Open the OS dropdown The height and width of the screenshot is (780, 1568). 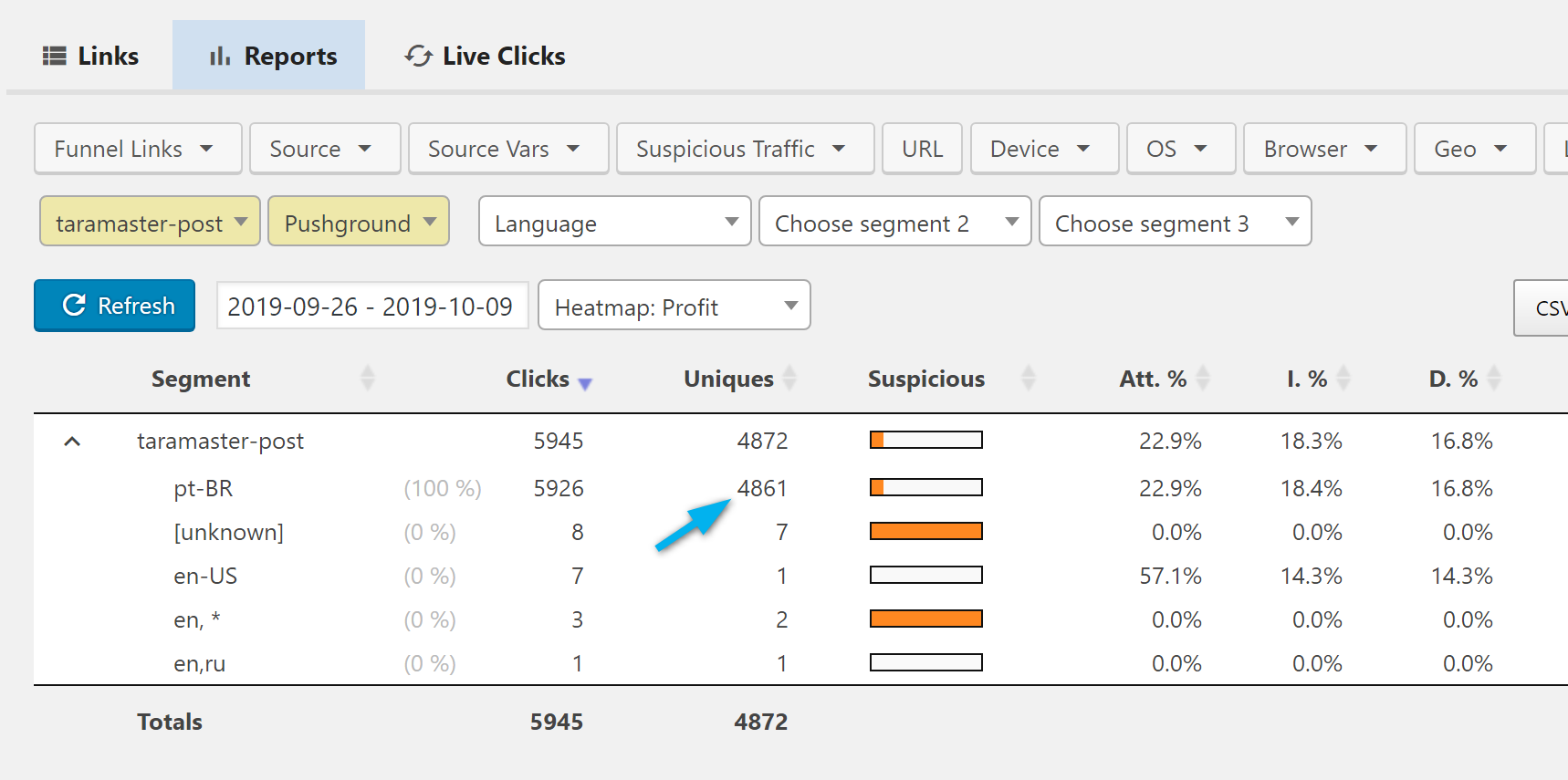1182,149
